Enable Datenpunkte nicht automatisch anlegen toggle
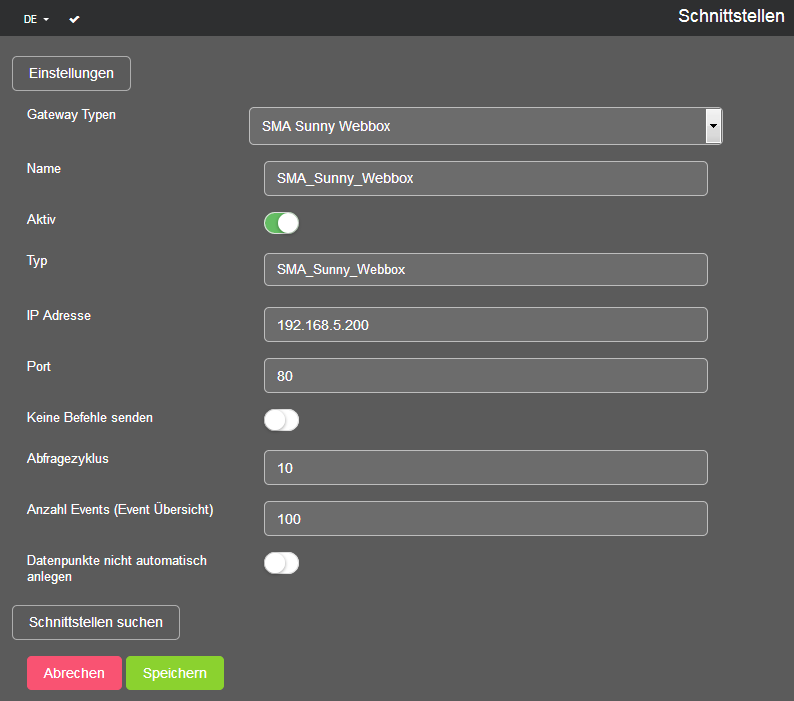This screenshot has height=701, width=794. click(x=282, y=563)
